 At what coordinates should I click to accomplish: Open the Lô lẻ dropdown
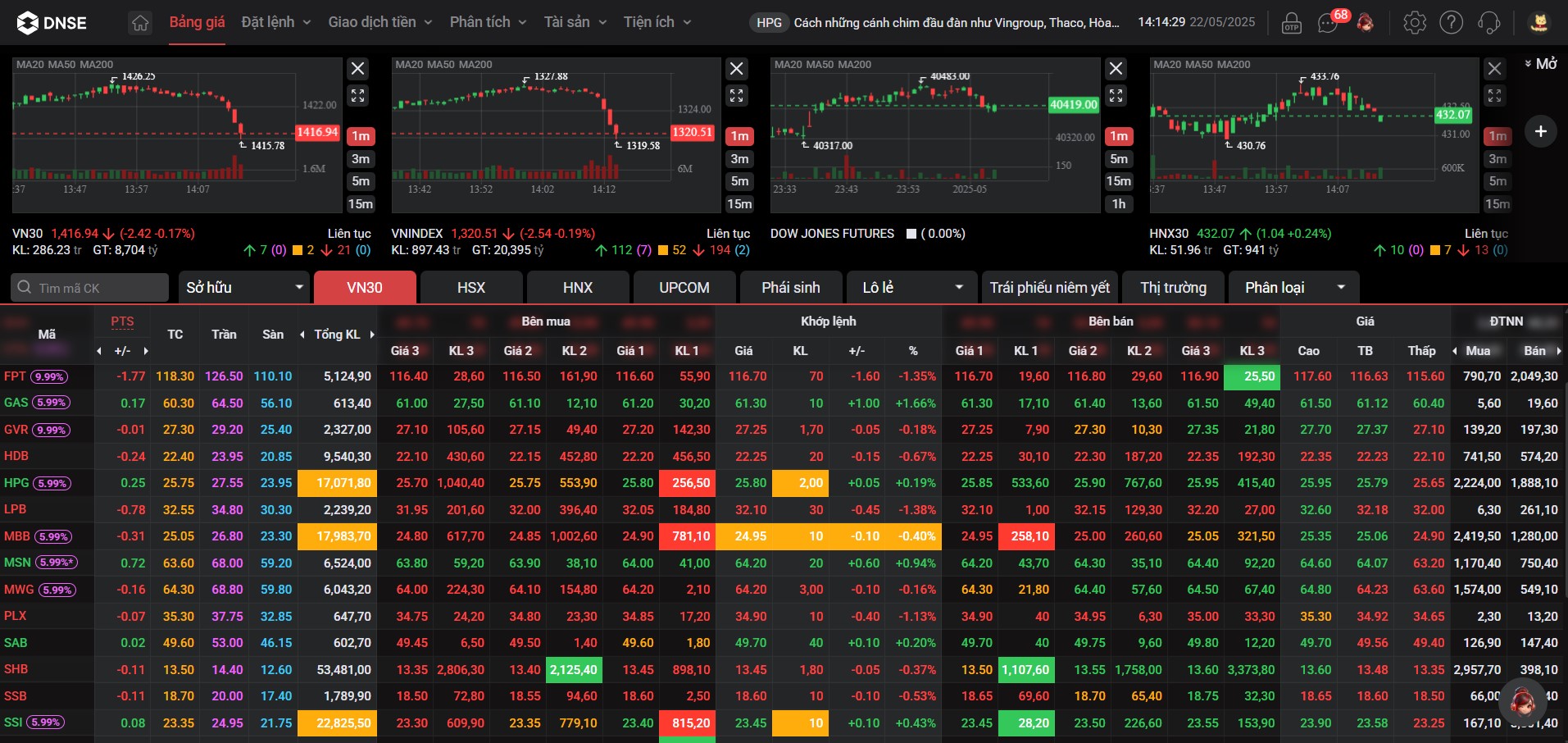(x=911, y=288)
